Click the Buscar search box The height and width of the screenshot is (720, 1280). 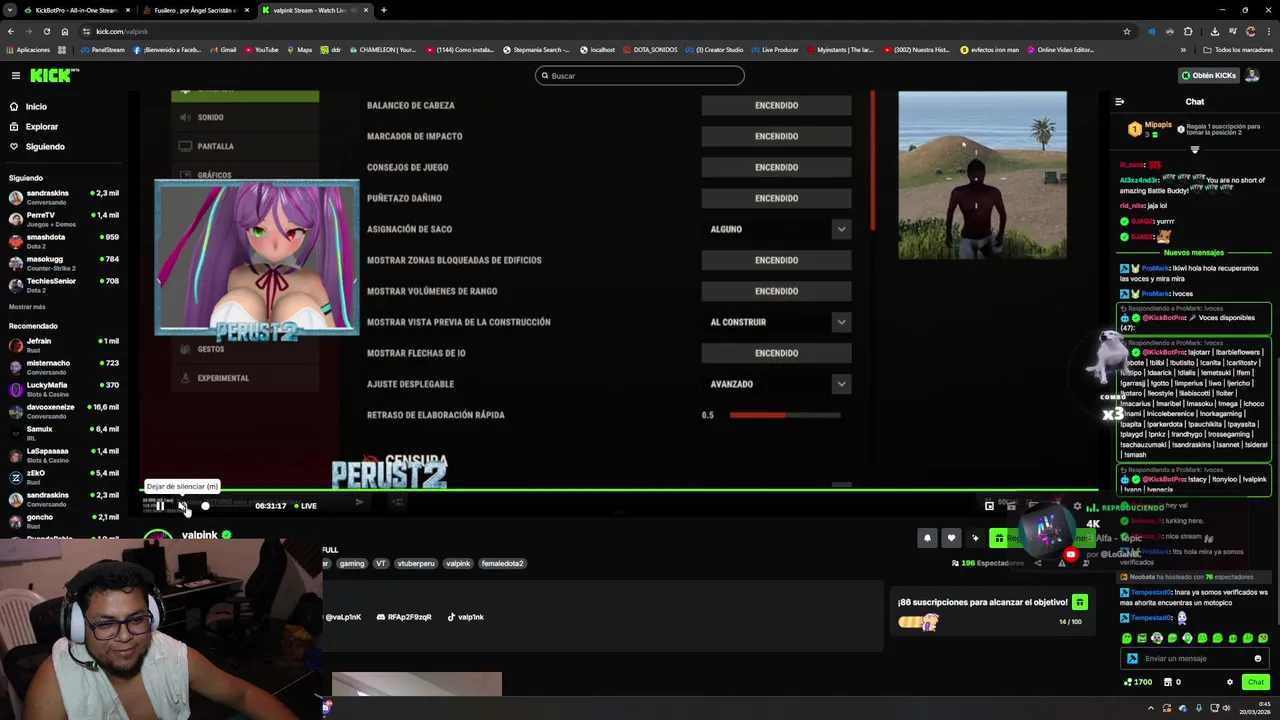point(640,75)
